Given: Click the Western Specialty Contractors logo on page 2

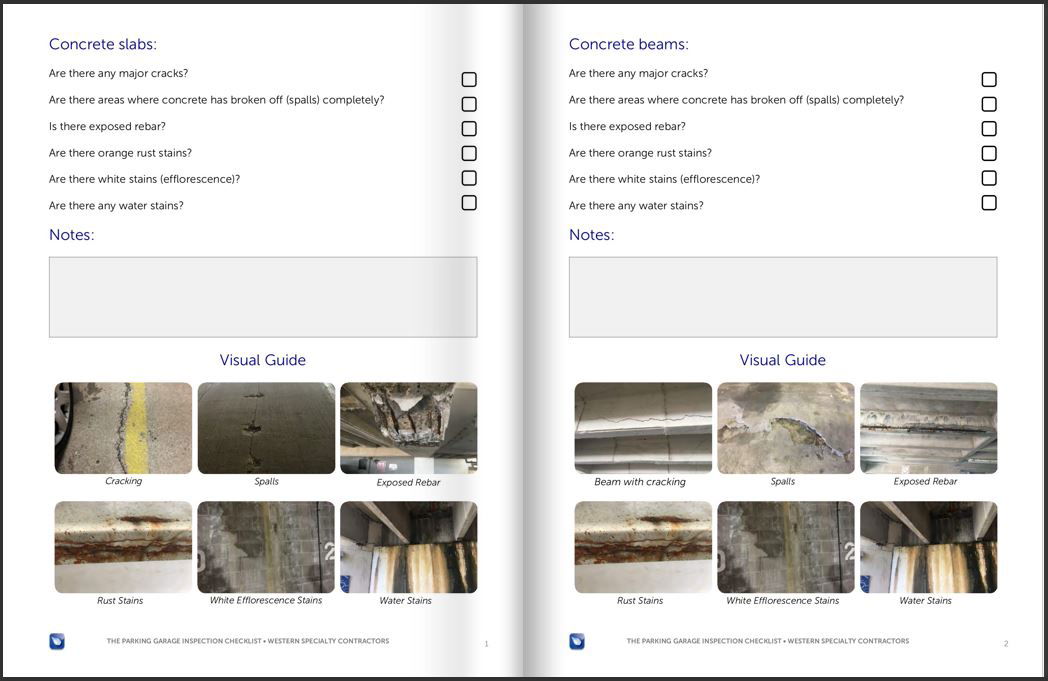Looking at the screenshot, I should [x=578, y=641].
